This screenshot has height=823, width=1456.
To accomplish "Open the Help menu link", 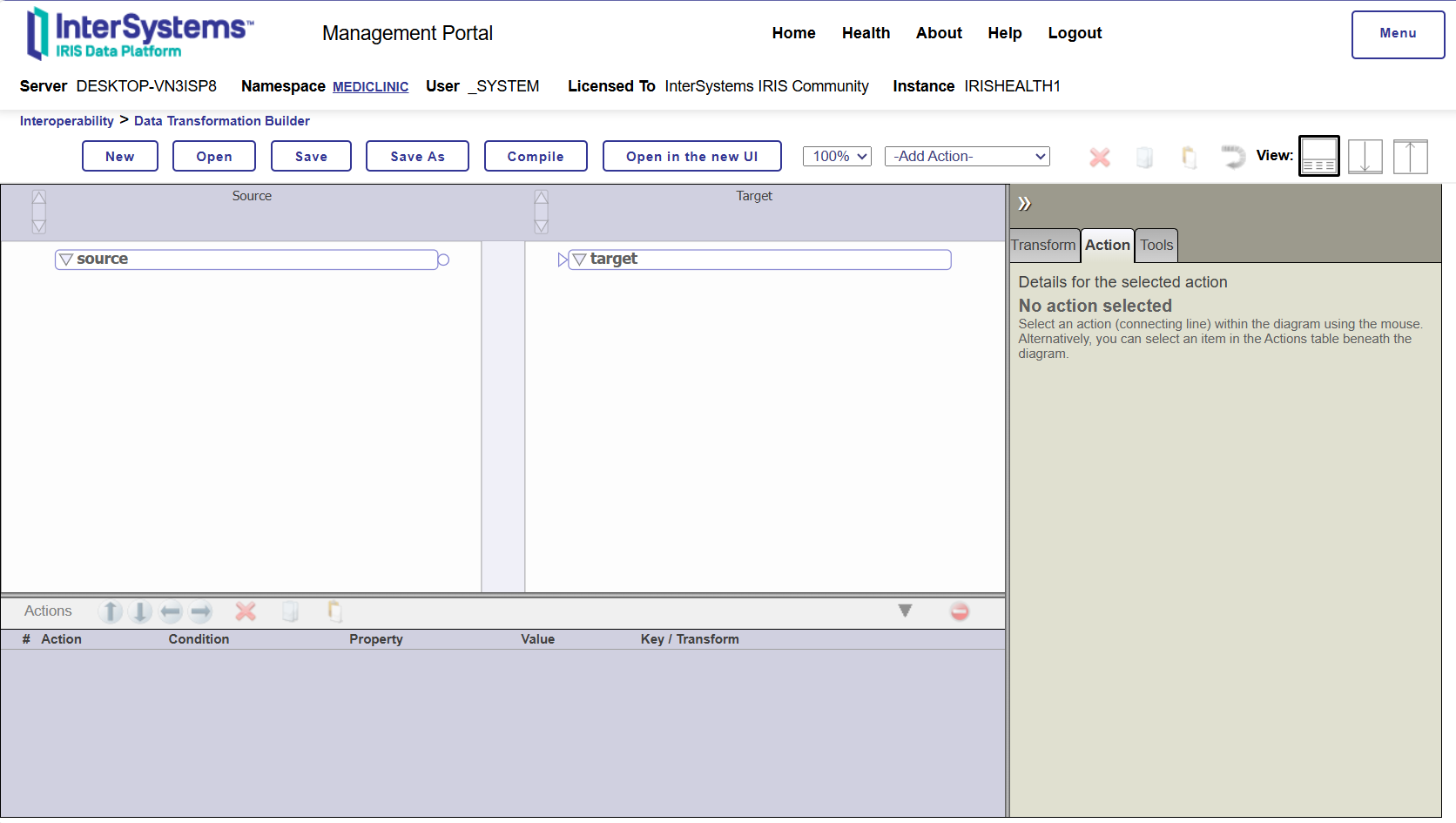I will (1004, 33).
